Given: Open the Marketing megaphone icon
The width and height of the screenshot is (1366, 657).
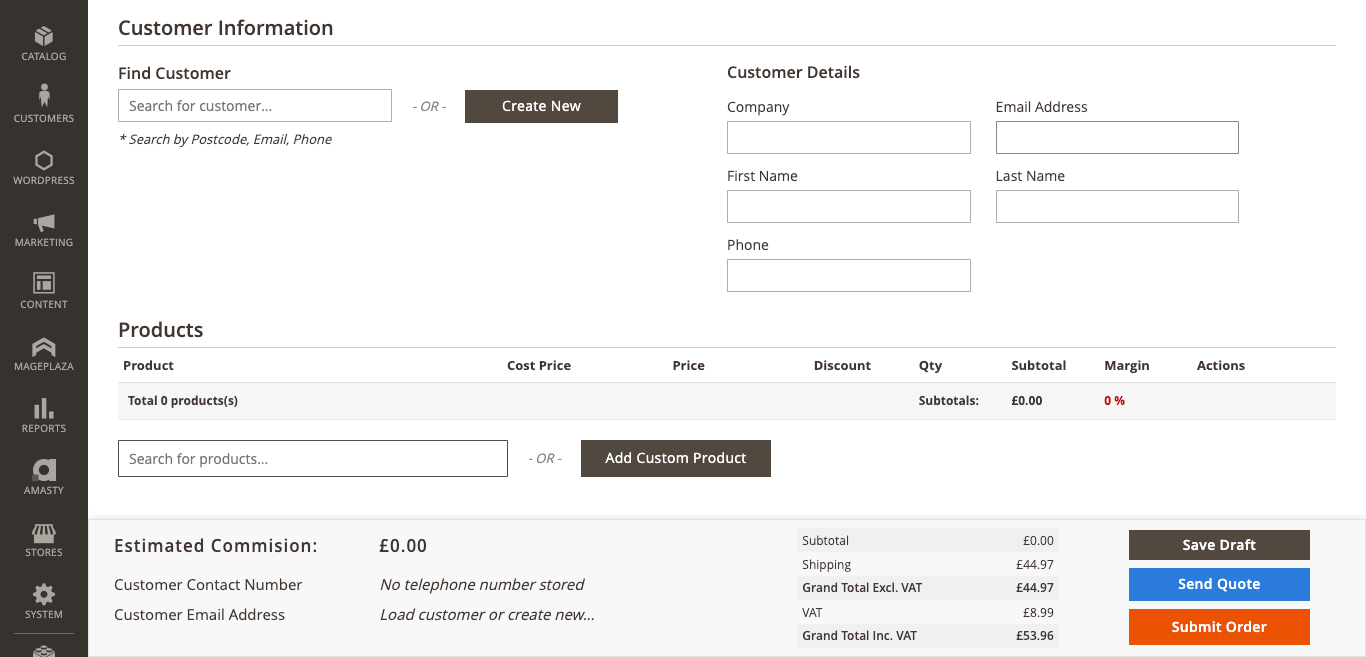Looking at the screenshot, I should [44, 223].
